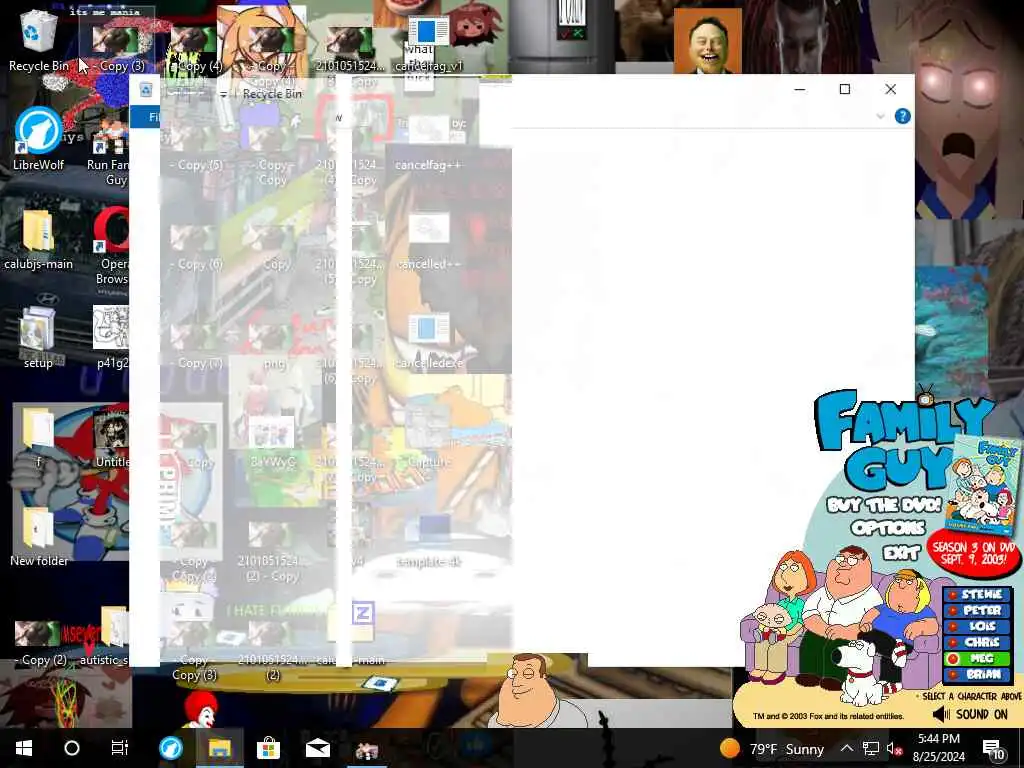Screen dimensions: 1024x768
Task: Switch to File Explorer in the taskbar
Action: pyautogui.click(x=219, y=748)
